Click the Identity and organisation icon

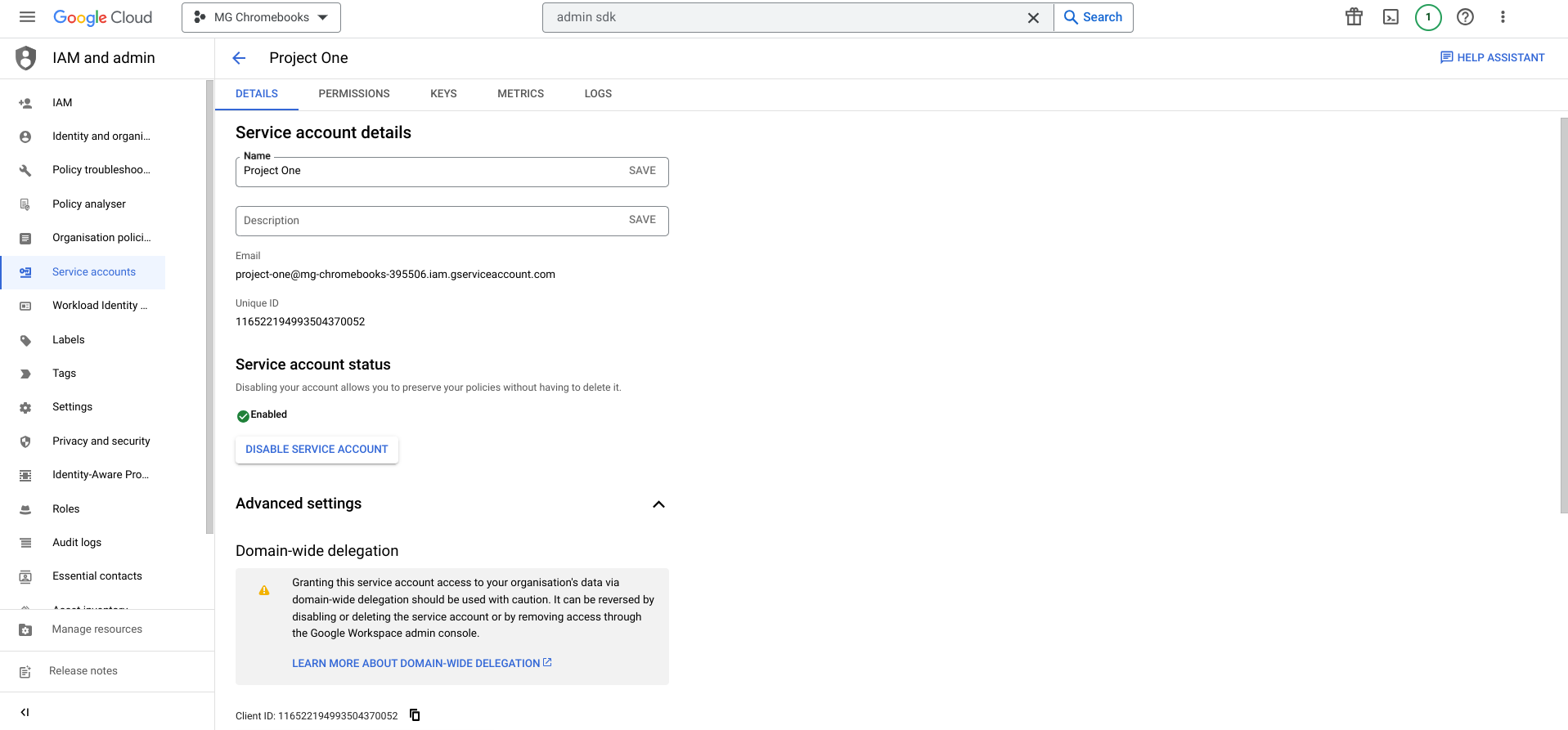click(x=25, y=137)
